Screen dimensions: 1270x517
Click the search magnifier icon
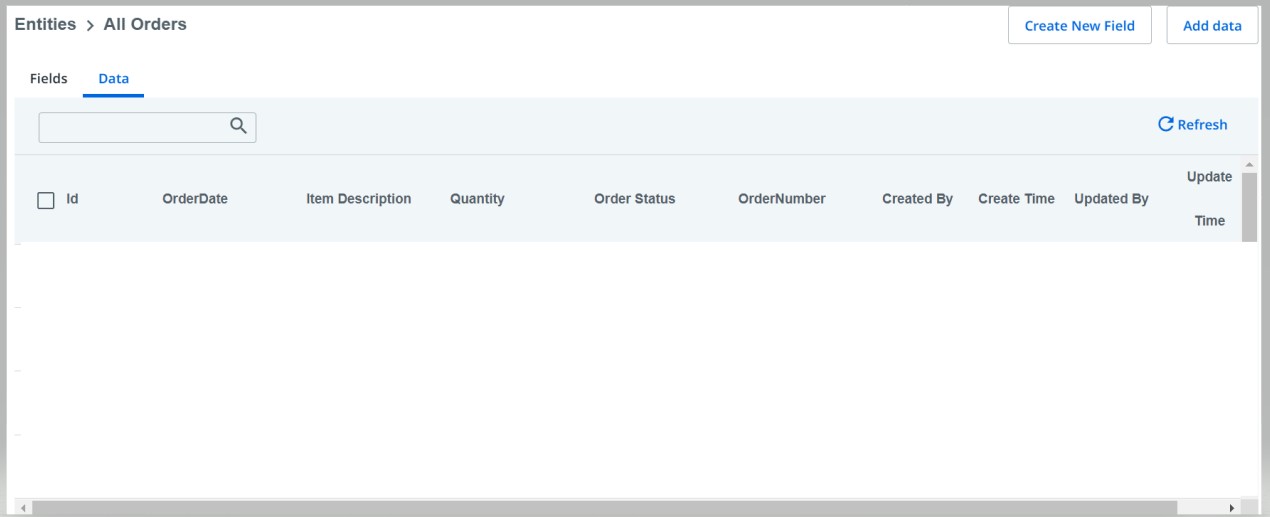point(238,126)
